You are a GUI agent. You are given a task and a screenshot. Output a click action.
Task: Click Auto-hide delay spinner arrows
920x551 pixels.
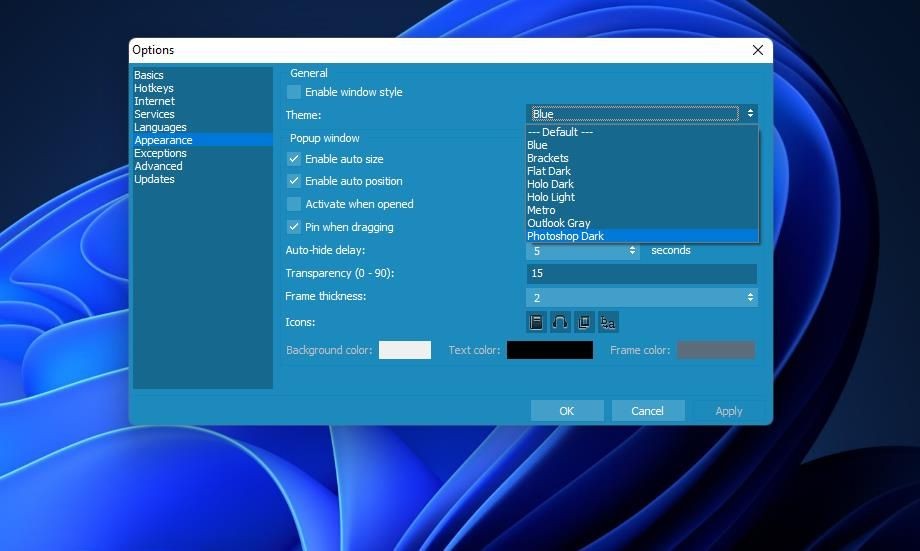[x=632, y=251]
